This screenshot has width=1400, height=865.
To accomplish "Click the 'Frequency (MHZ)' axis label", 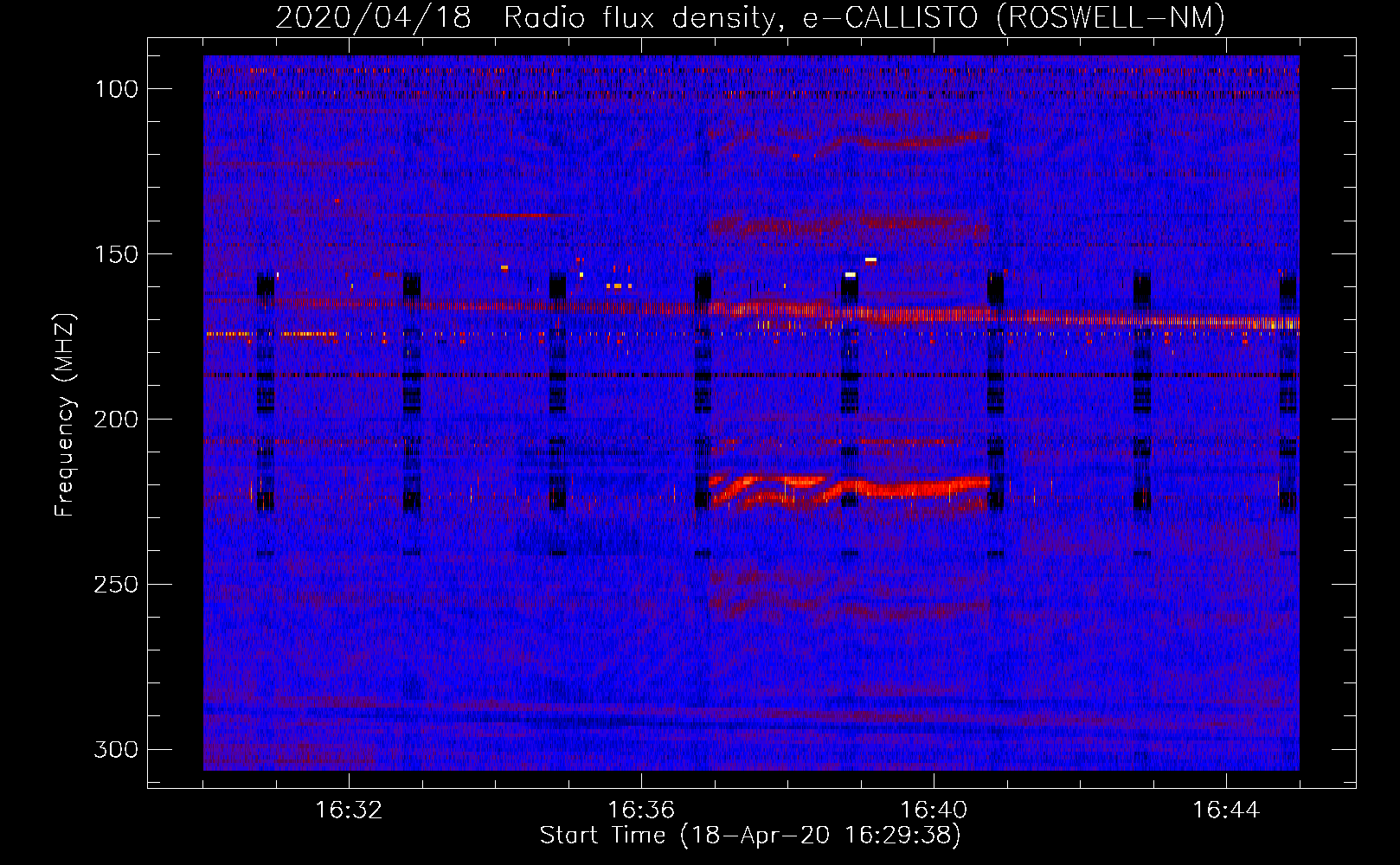I will coord(65,415).
